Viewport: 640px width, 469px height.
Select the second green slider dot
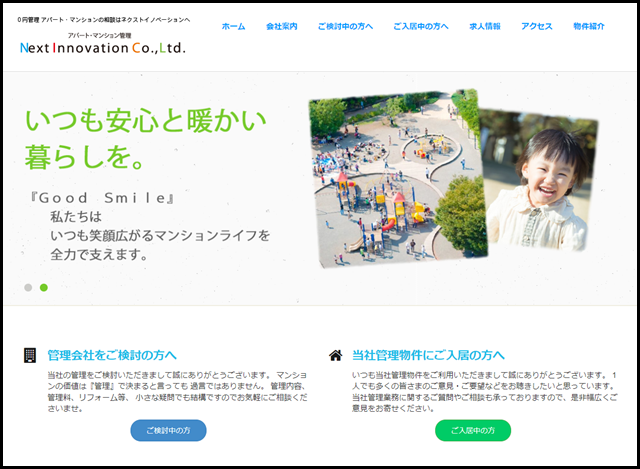pos(44,287)
